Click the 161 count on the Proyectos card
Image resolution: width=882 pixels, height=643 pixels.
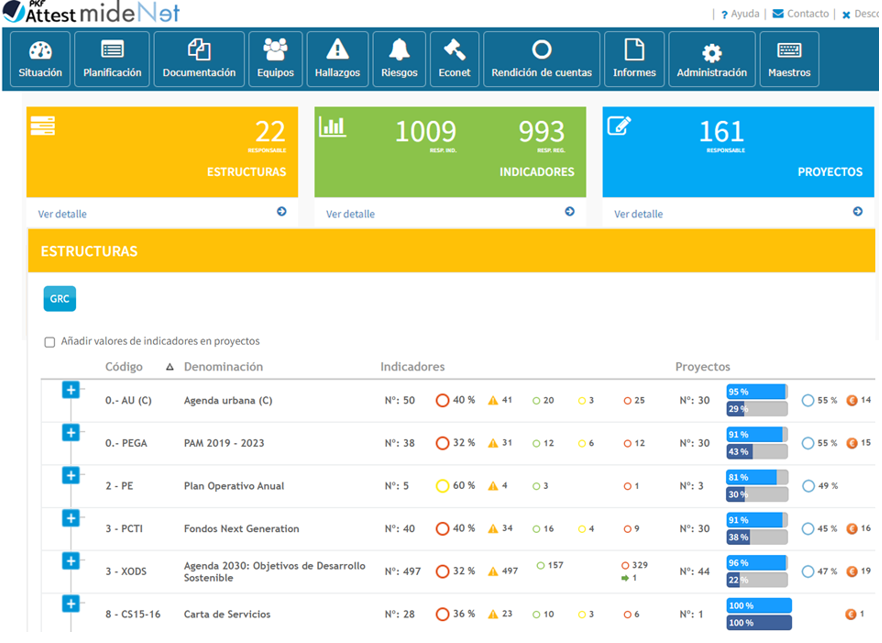coord(721,132)
